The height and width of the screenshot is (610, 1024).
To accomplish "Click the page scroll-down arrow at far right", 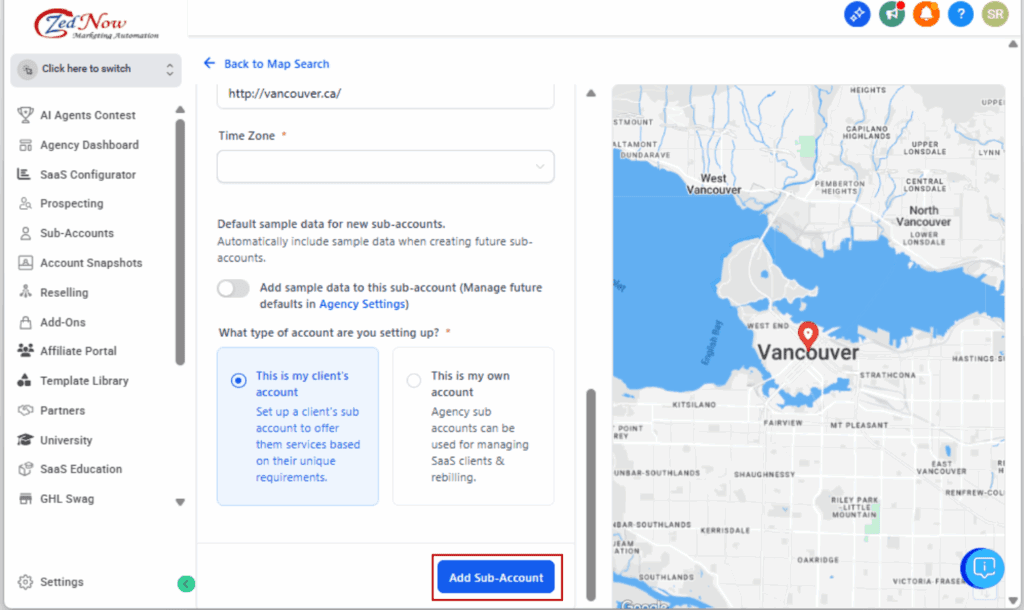I will coord(1013,600).
